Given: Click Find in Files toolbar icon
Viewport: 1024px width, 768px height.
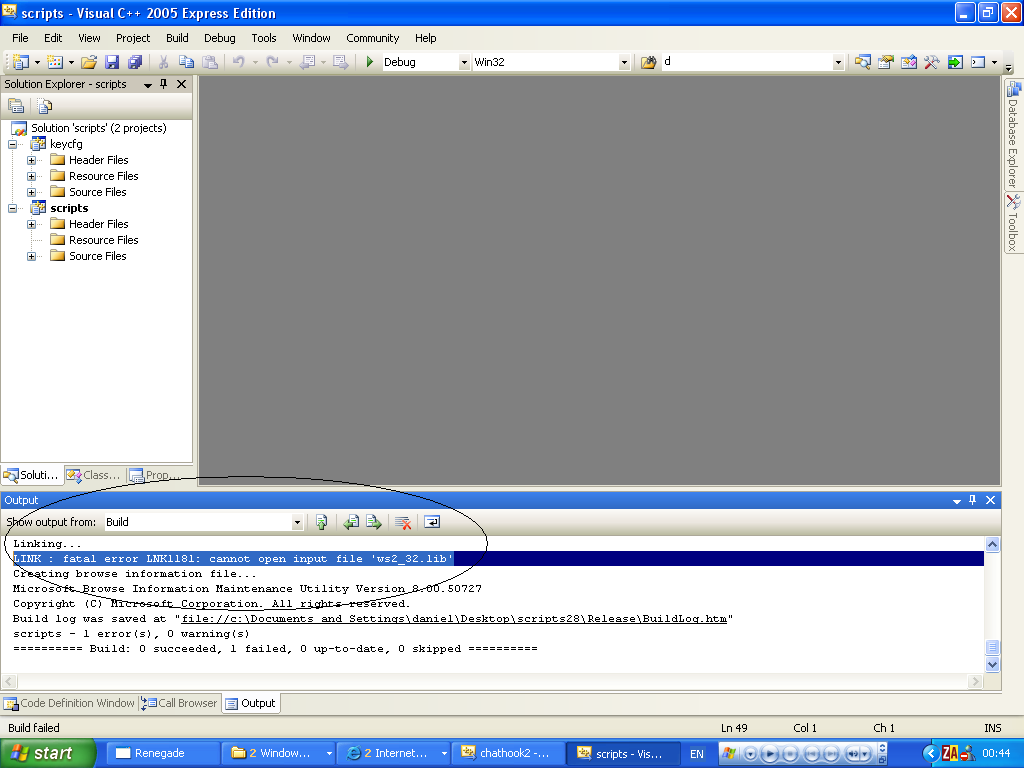Looking at the screenshot, I should (x=648, y=62).
